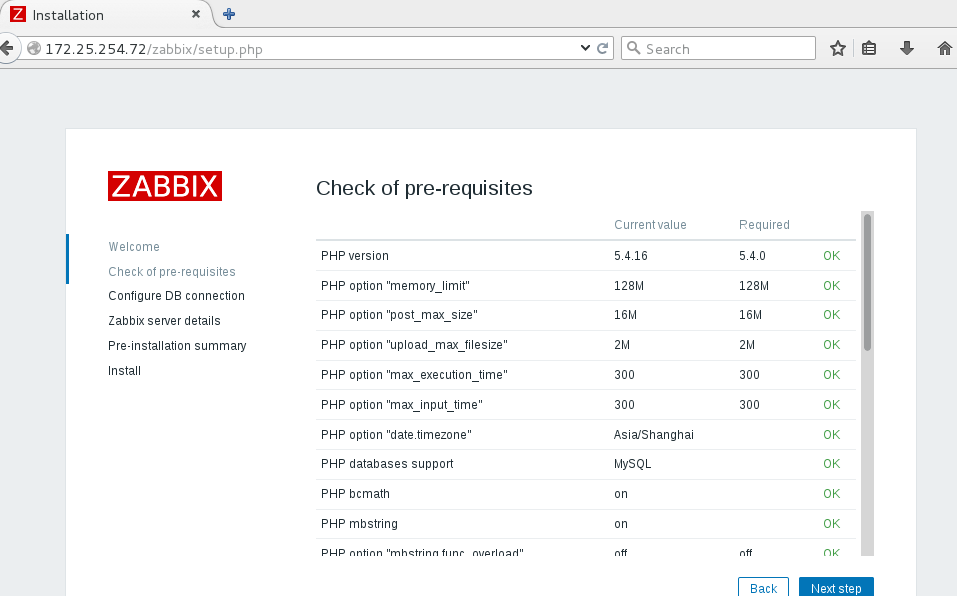
Task: Select Configure DB connection step
Action: 176,296
